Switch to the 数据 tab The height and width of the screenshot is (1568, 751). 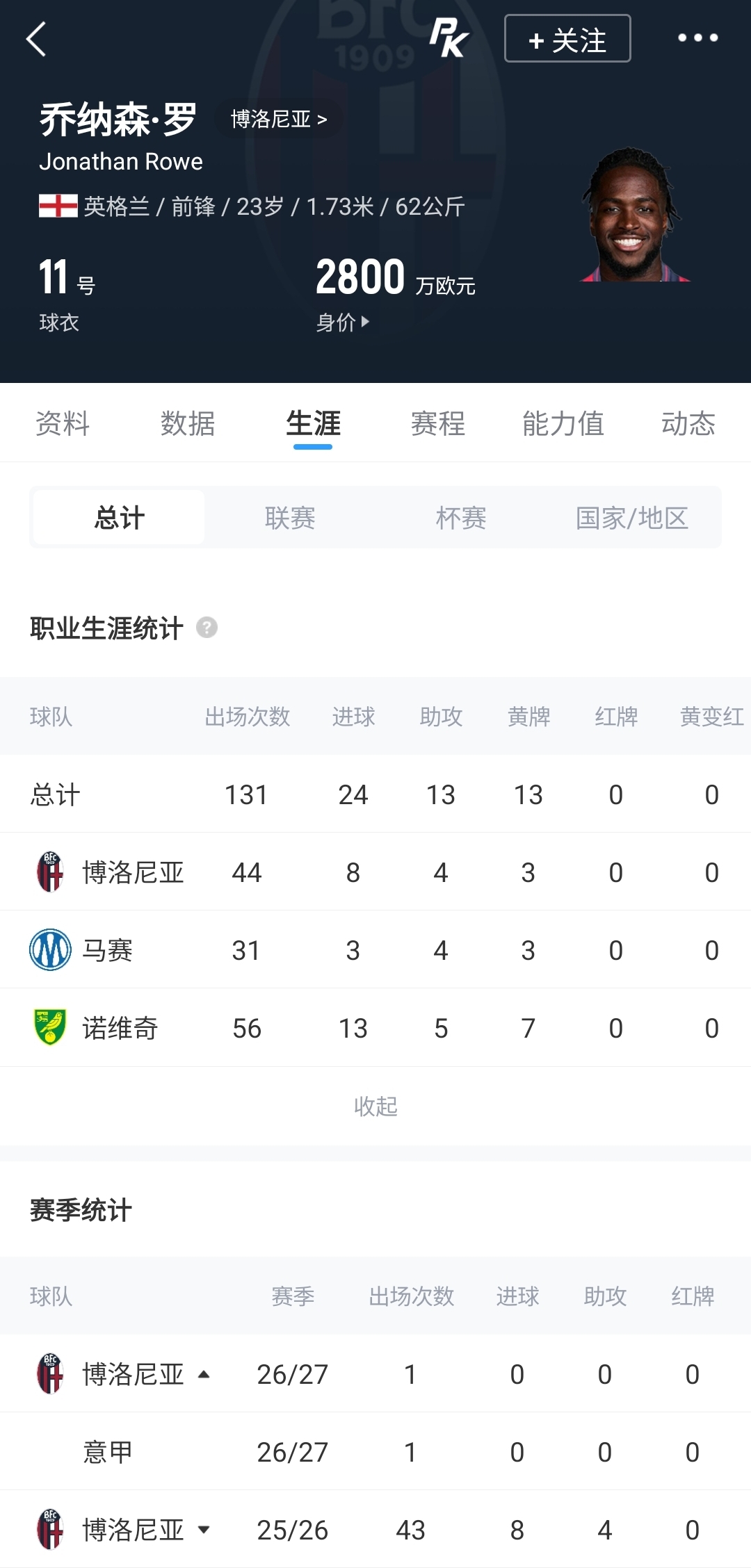point(188,423)
